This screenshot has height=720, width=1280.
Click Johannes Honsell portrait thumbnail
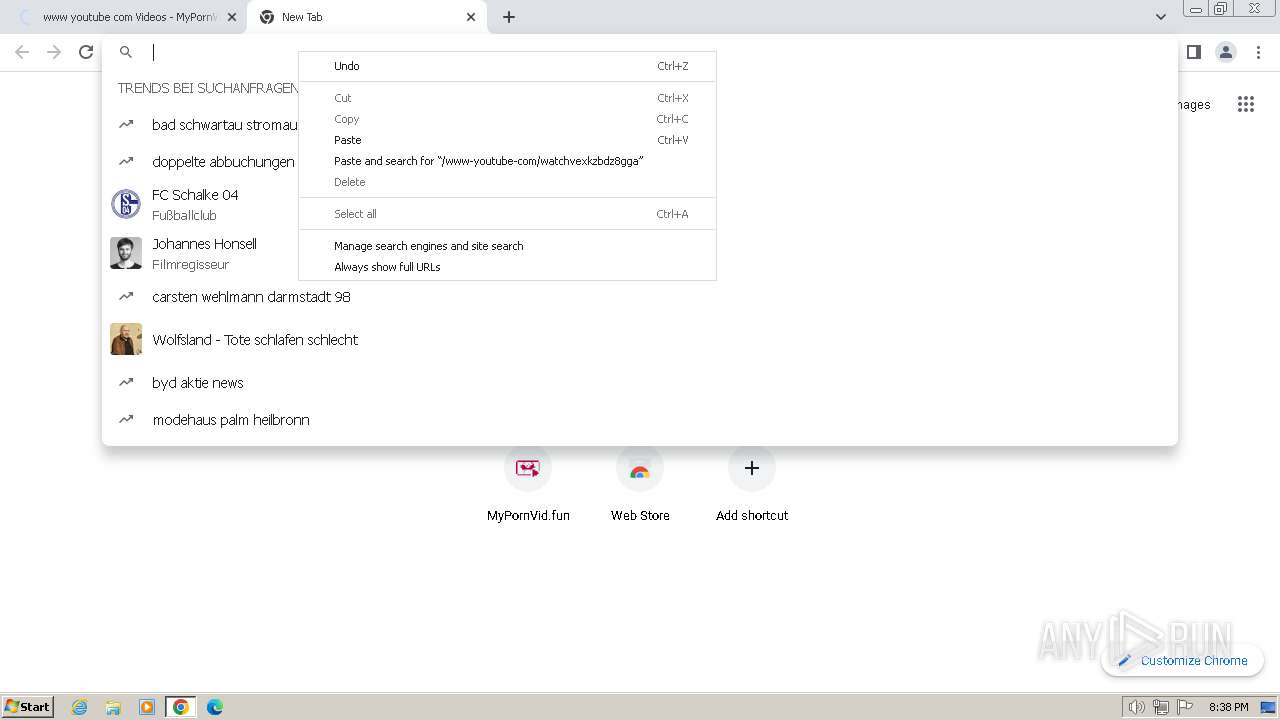click(x=126, y=253)
